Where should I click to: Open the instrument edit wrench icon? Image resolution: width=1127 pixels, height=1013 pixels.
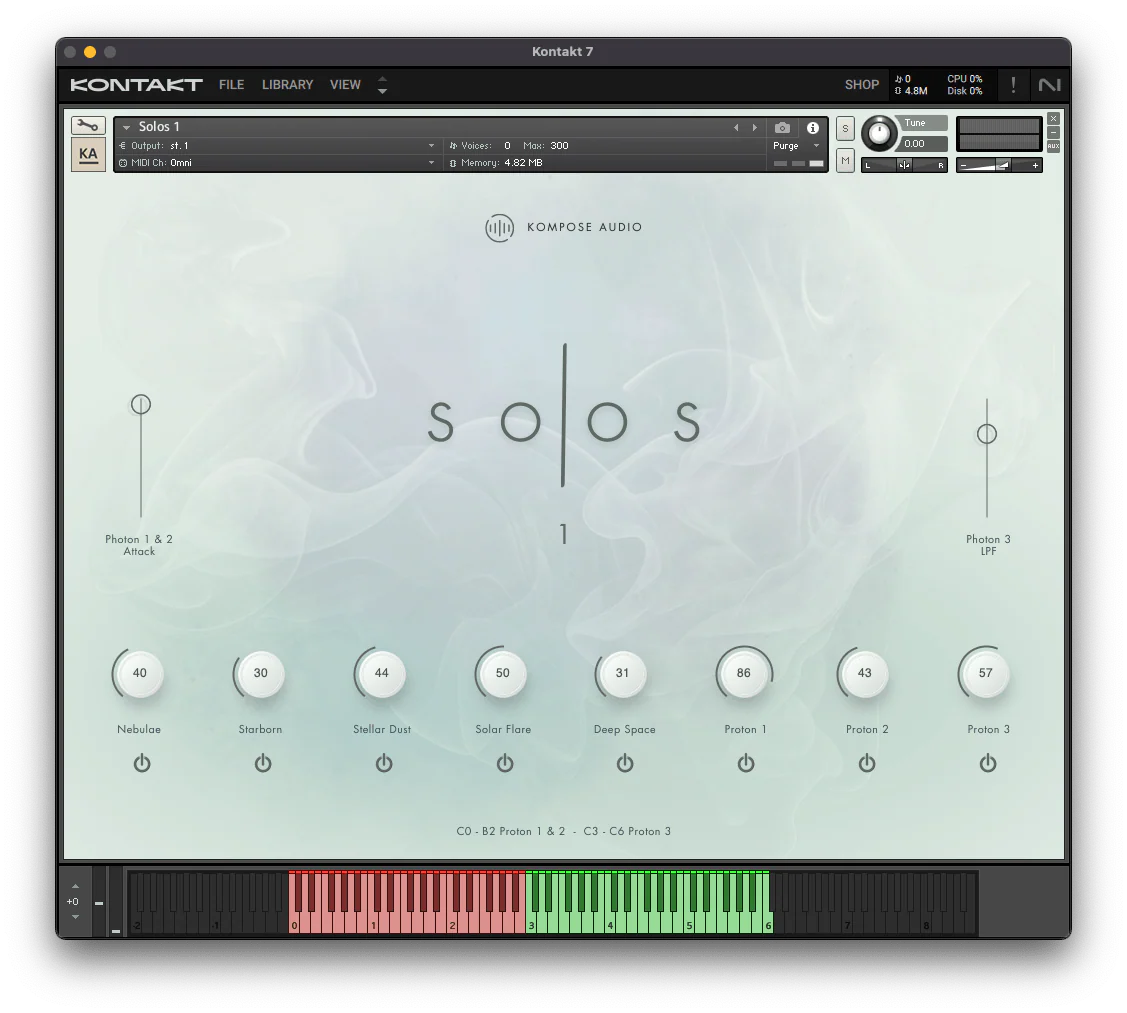tap(88, 125)
